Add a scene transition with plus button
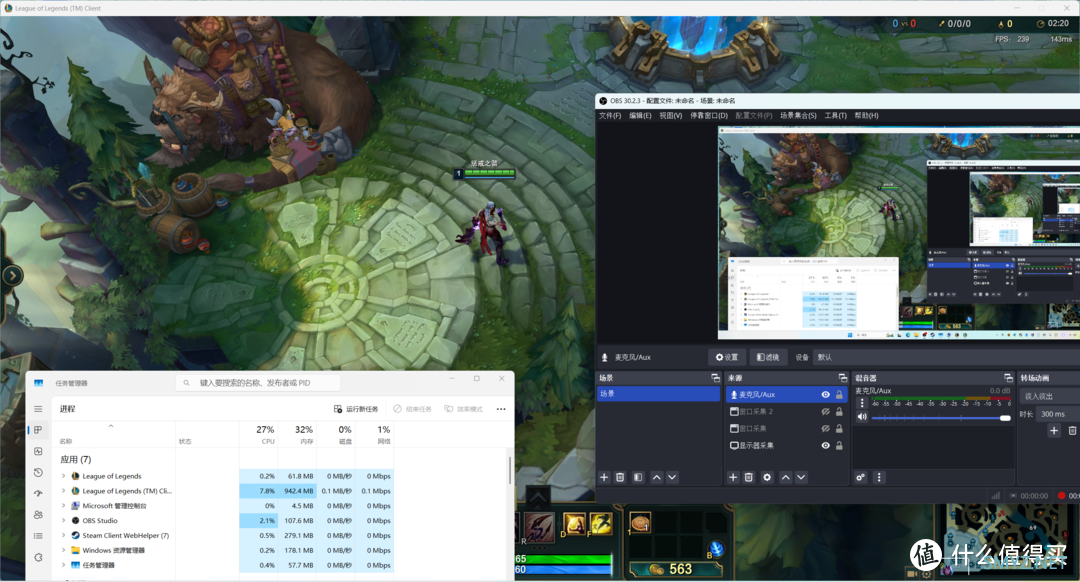The height and width of the screenshot is (582, 1080). point(1054,430)
